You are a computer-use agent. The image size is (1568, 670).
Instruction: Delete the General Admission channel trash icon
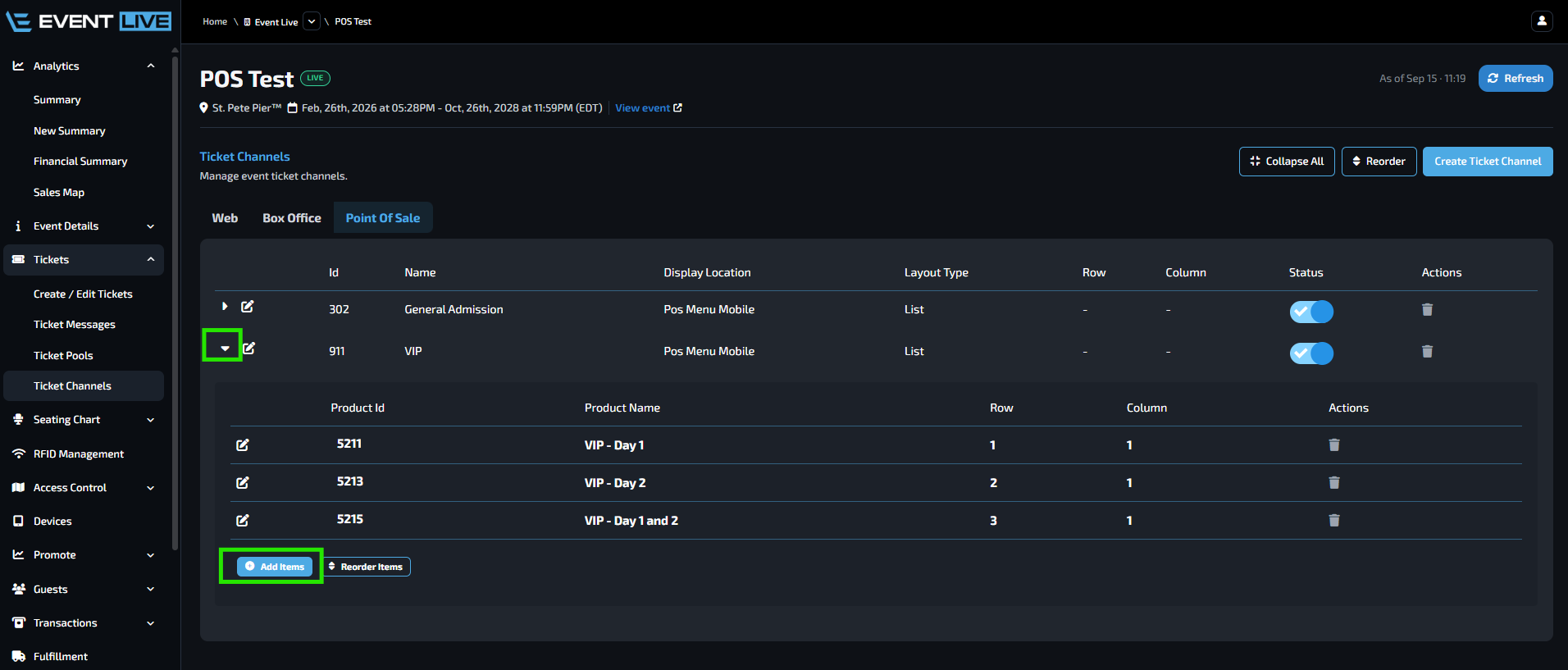(x=1427, y=309)
